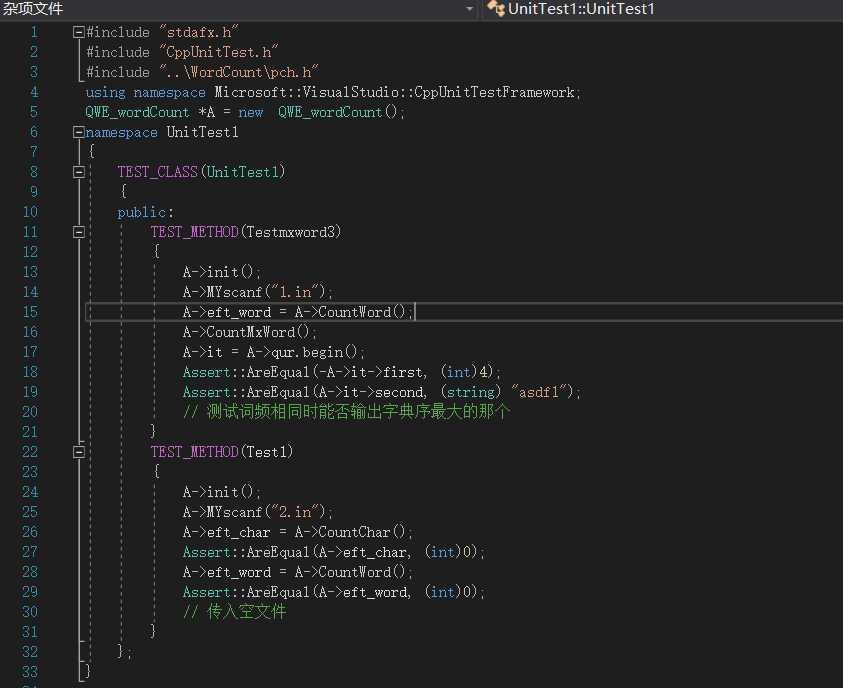Click the Testmxword3 method name
This screenshot has width=843, height=688.
[x=291, y=232]
